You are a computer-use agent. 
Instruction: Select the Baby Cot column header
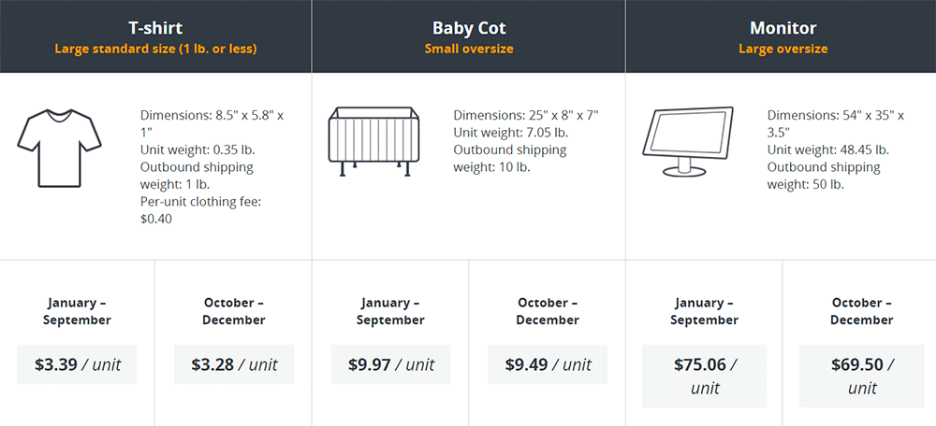468,28
